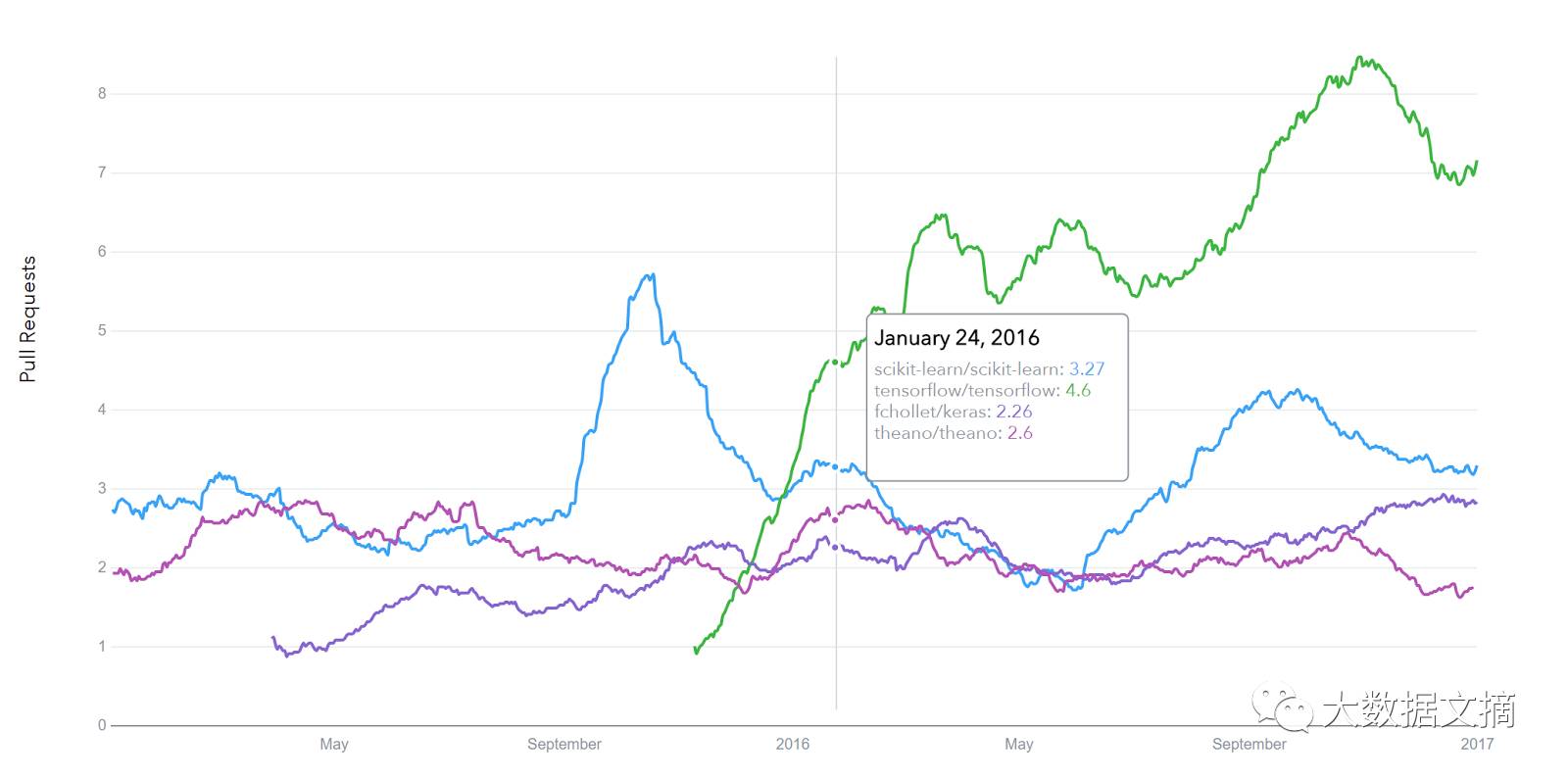Click the theano/theano entry in the tooltip

click(953, 433)
